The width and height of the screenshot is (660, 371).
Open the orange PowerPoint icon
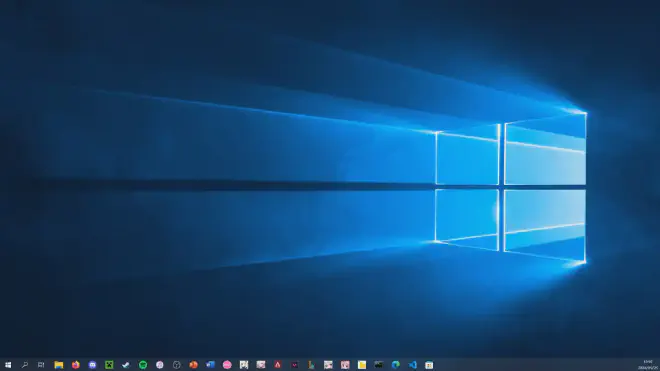tap(193, 365)
